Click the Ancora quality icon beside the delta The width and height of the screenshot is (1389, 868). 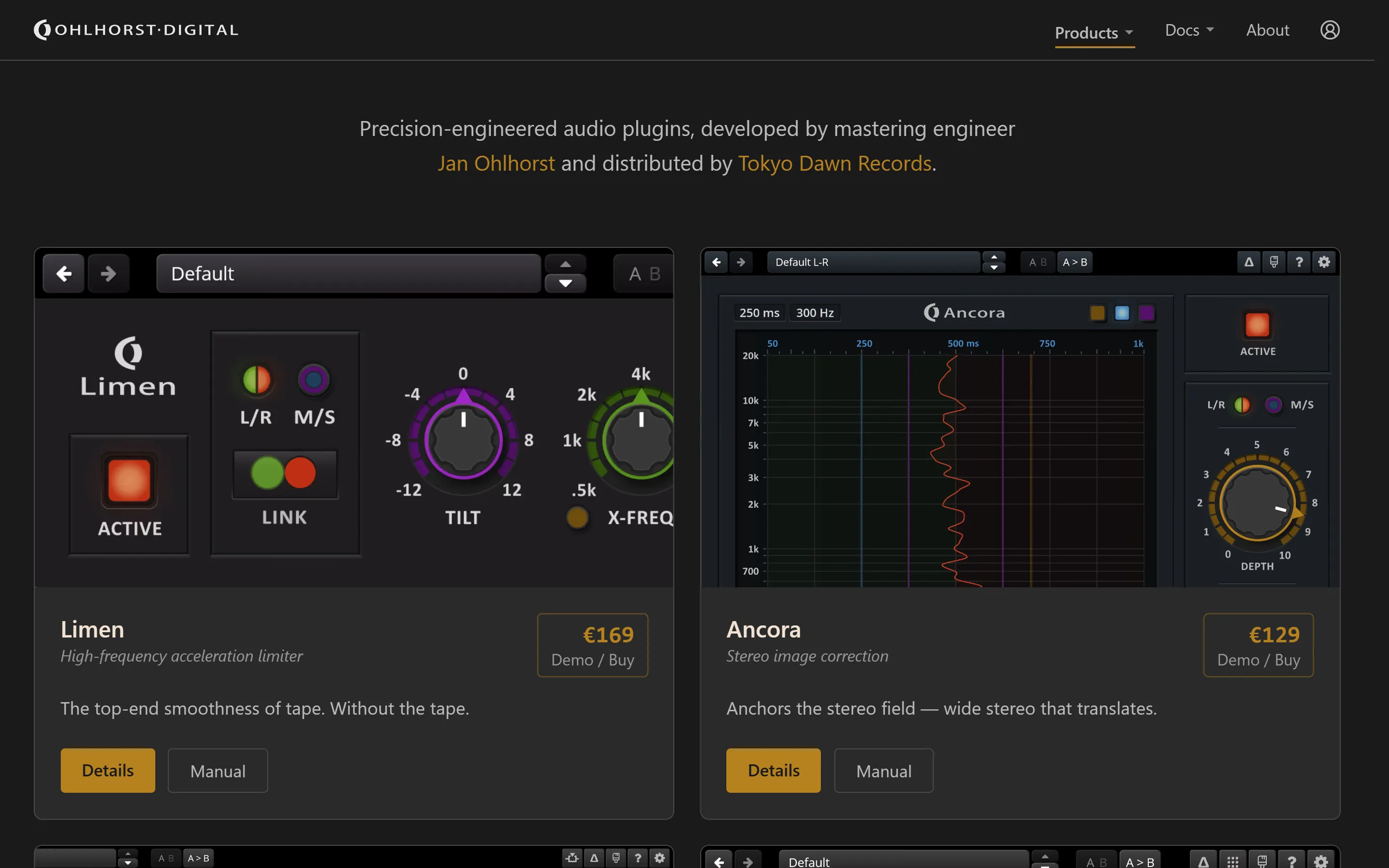tap(1274, 262)
